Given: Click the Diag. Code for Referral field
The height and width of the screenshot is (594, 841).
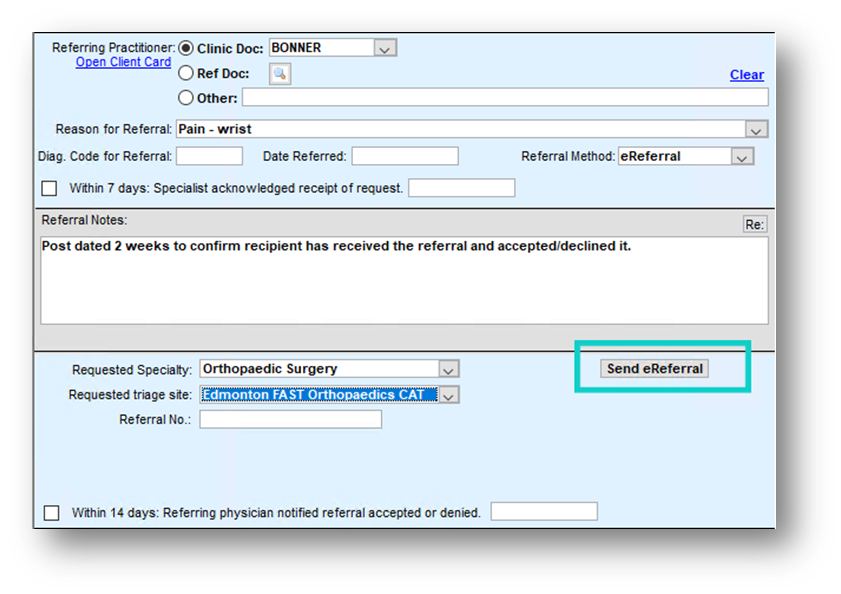Looking at the screenshot, I should pos(209,156).
